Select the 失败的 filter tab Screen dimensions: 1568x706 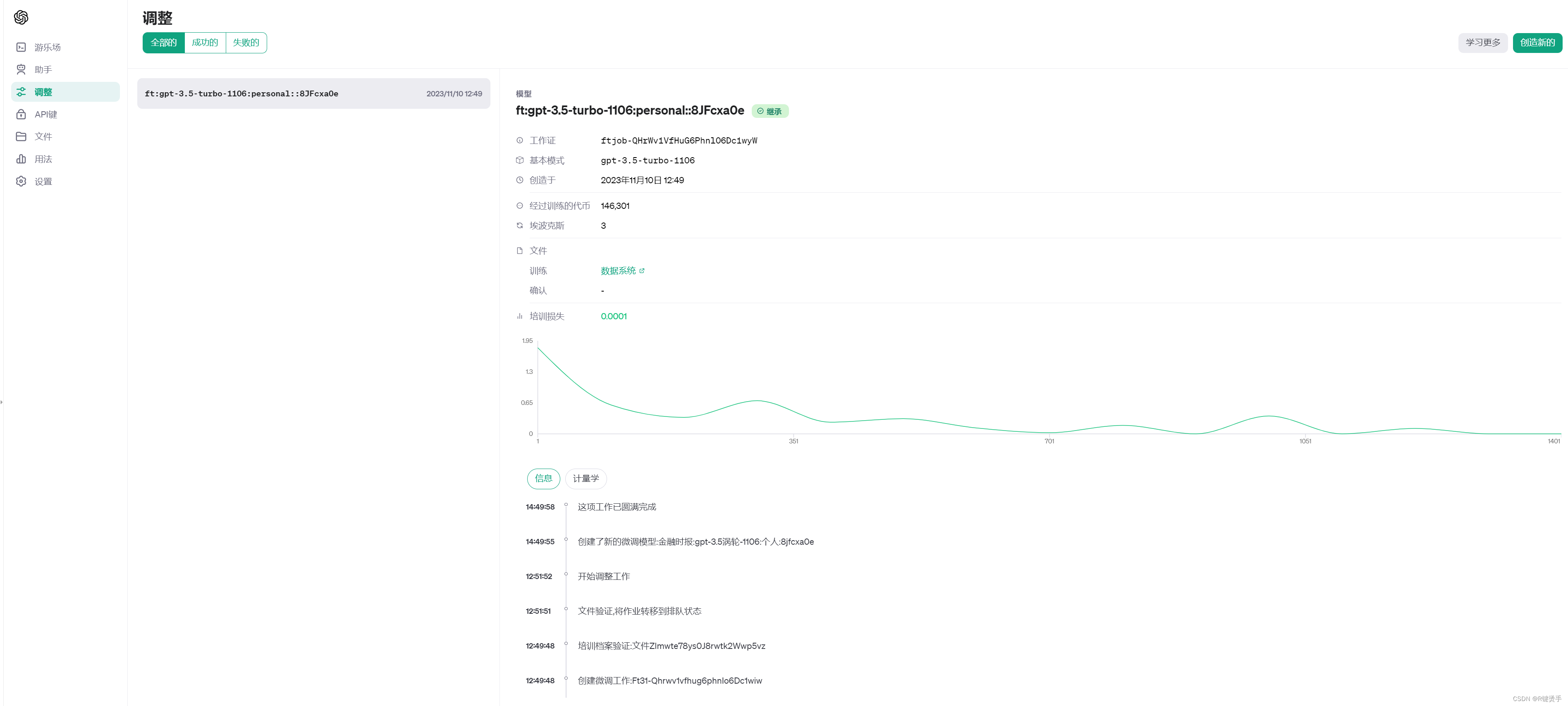click(x=246, y=43)
